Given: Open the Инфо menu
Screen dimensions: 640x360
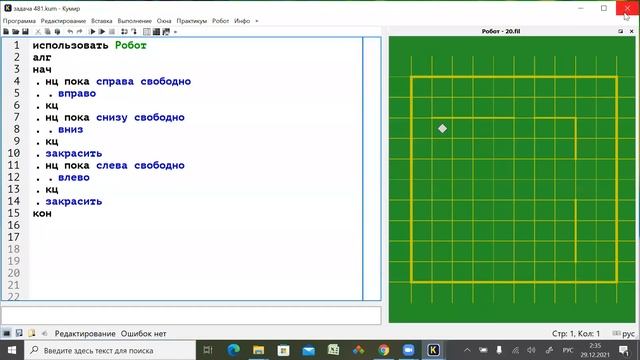Looking at the screenshot, I should (x=242, y=21).
